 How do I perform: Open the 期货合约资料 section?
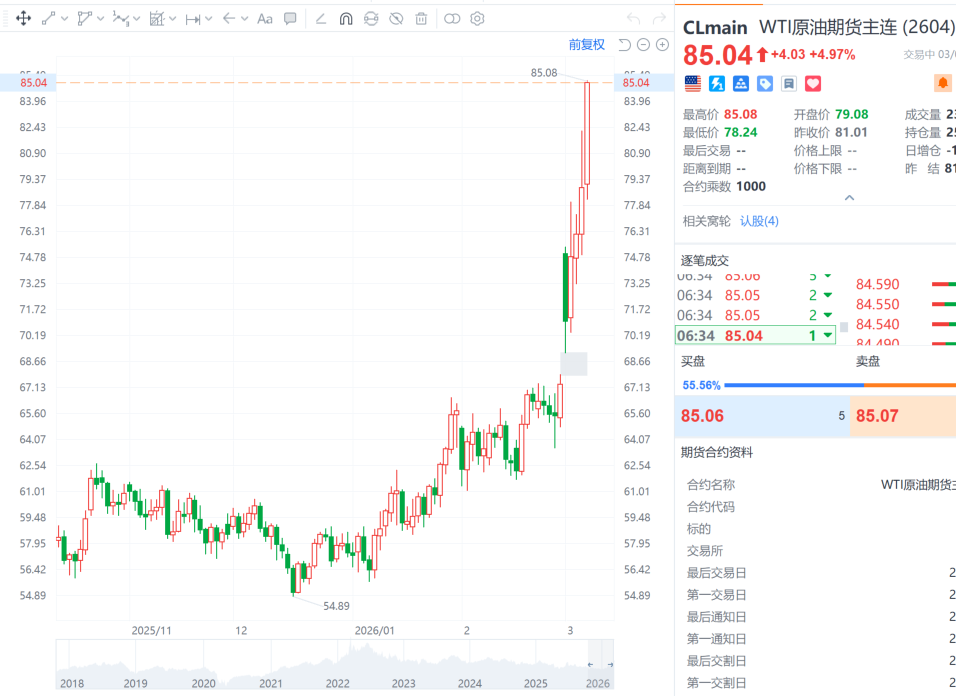pyautogui.click(x=717, y=452)
